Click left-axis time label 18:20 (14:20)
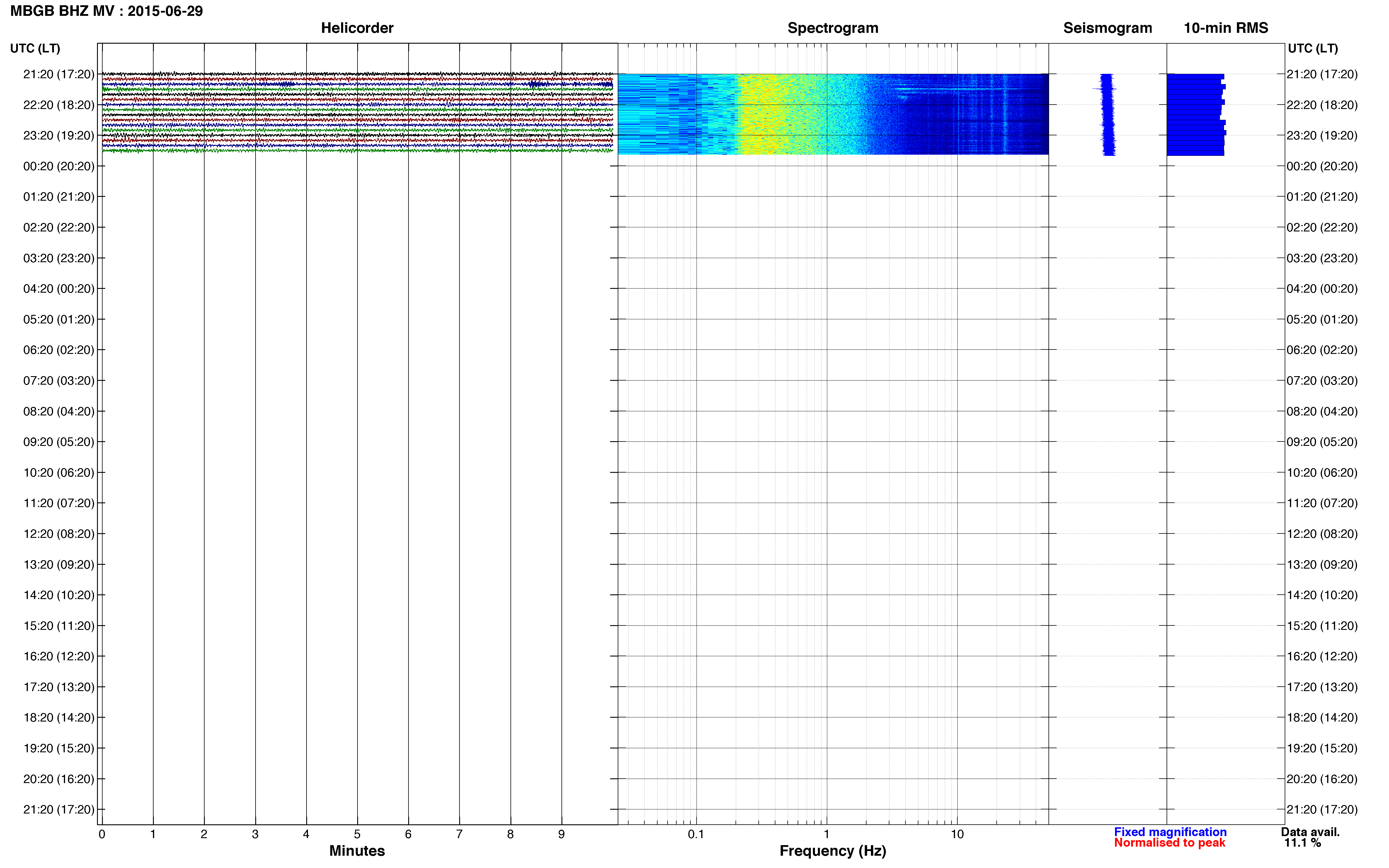This screenshot has height=868, width=1389. pyautogui.click(x=59, y=718)
